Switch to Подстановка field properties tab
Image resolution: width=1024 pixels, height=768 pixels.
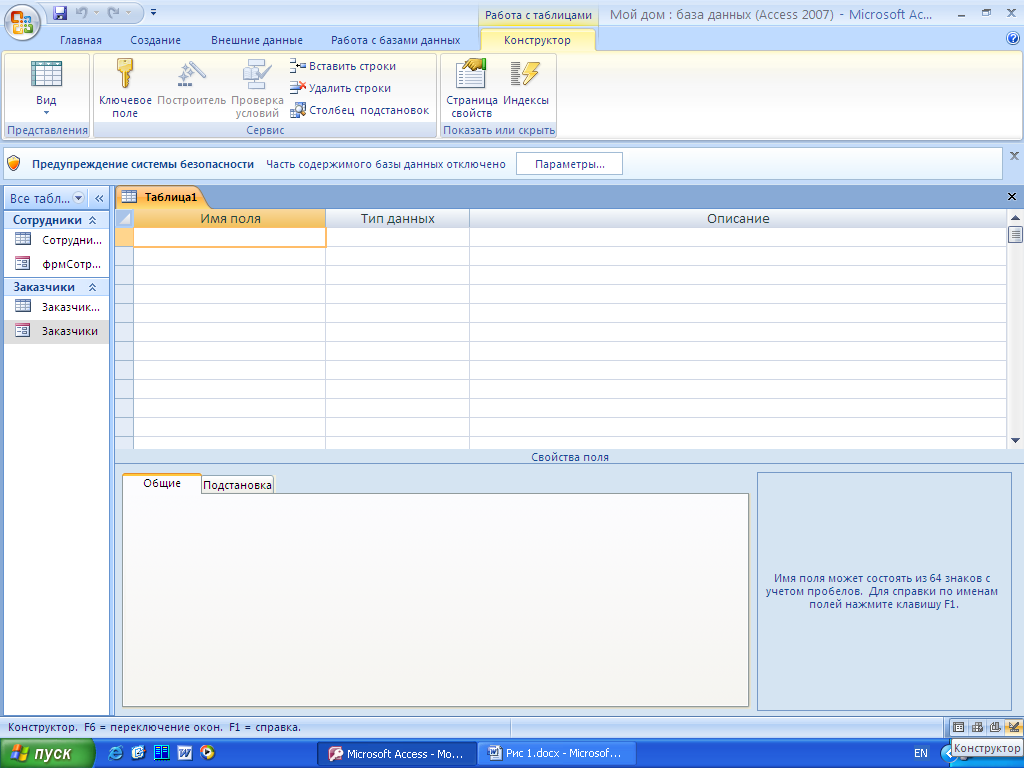[x=237, y=485]
